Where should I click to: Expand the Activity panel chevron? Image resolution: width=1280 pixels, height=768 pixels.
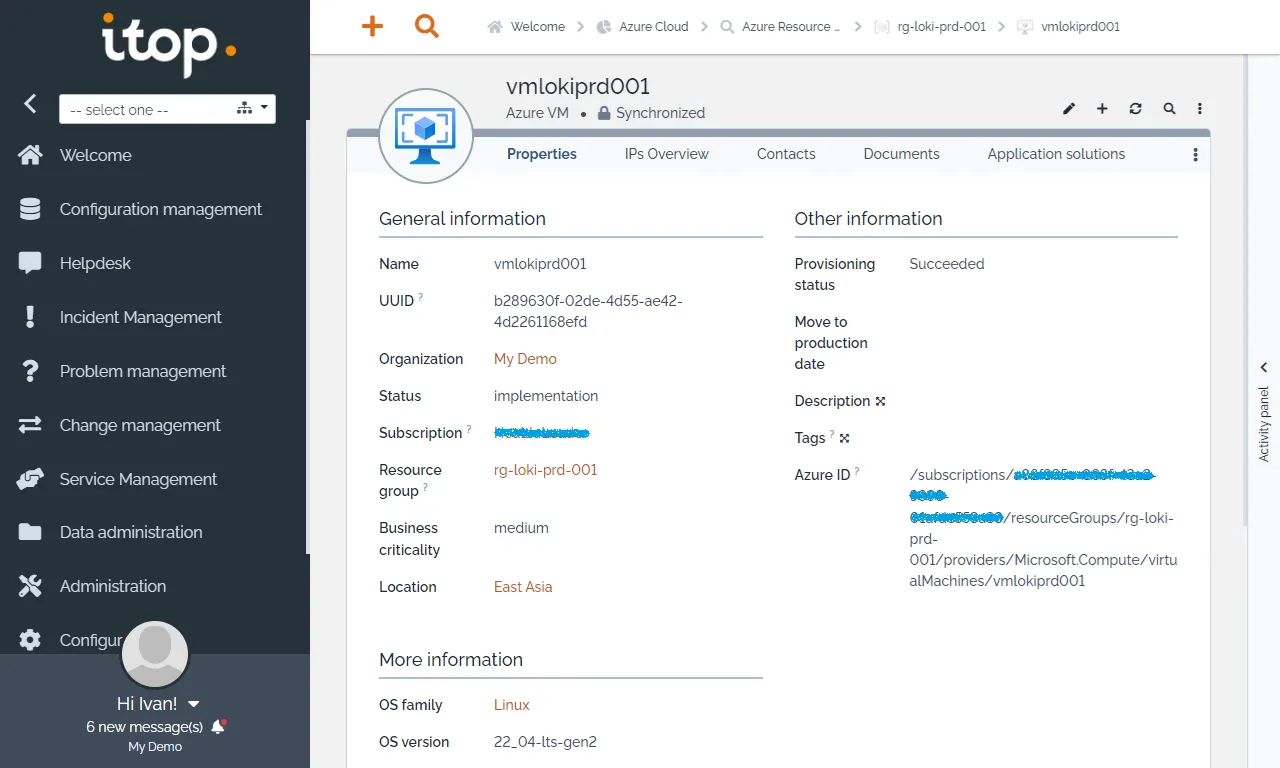1264,368
